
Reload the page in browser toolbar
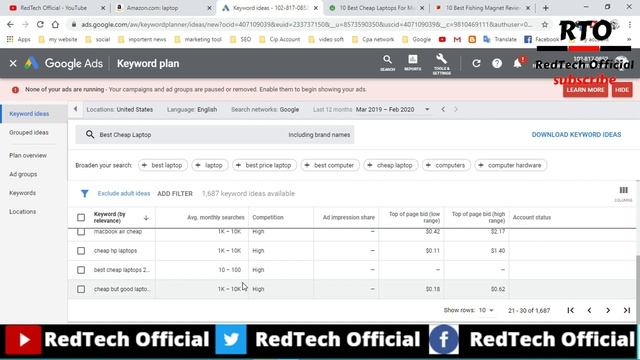40,24
